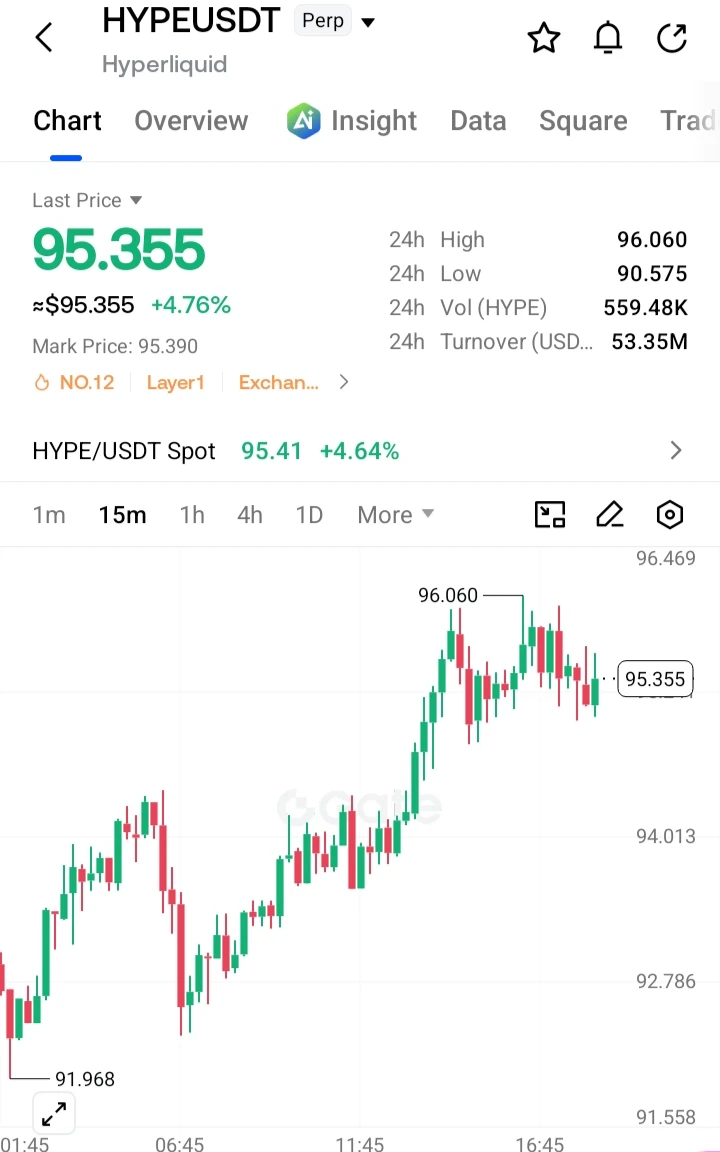Open the HYPE/USDT Spot market row
Image resolution: width=720 pixels, height=1152 pixels.
click(x=360, y=450)
